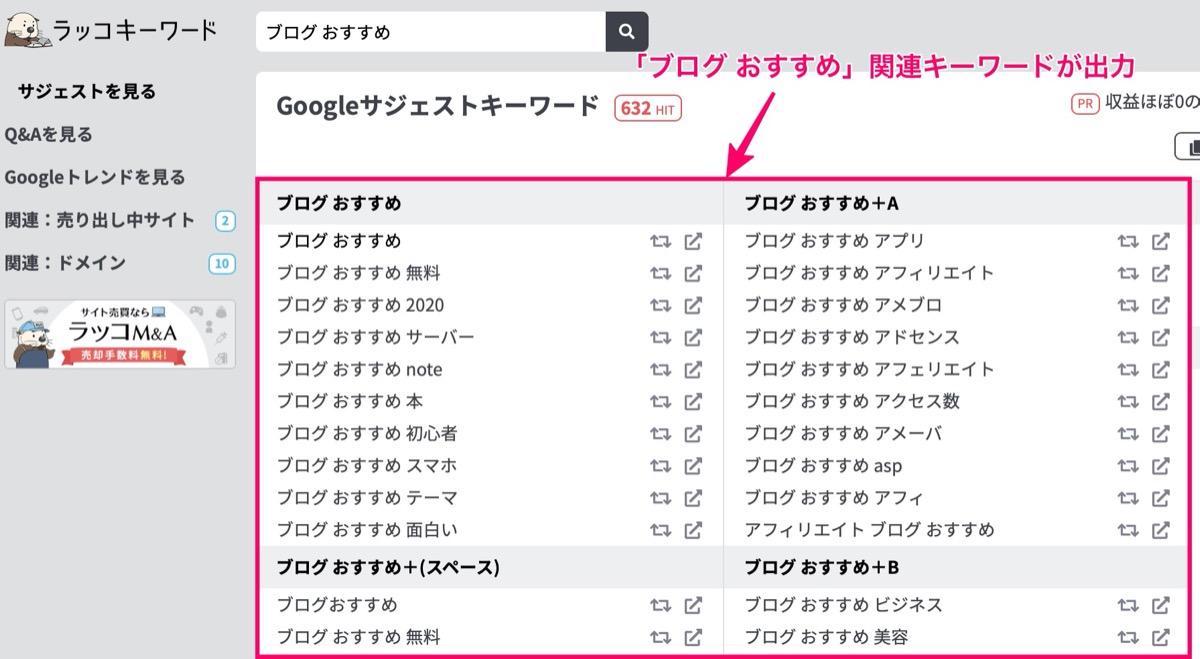Re-search icon for ブログ おすすめ asp
The width and height of the screenshot is (1200, 659).
pos(1128,465)
